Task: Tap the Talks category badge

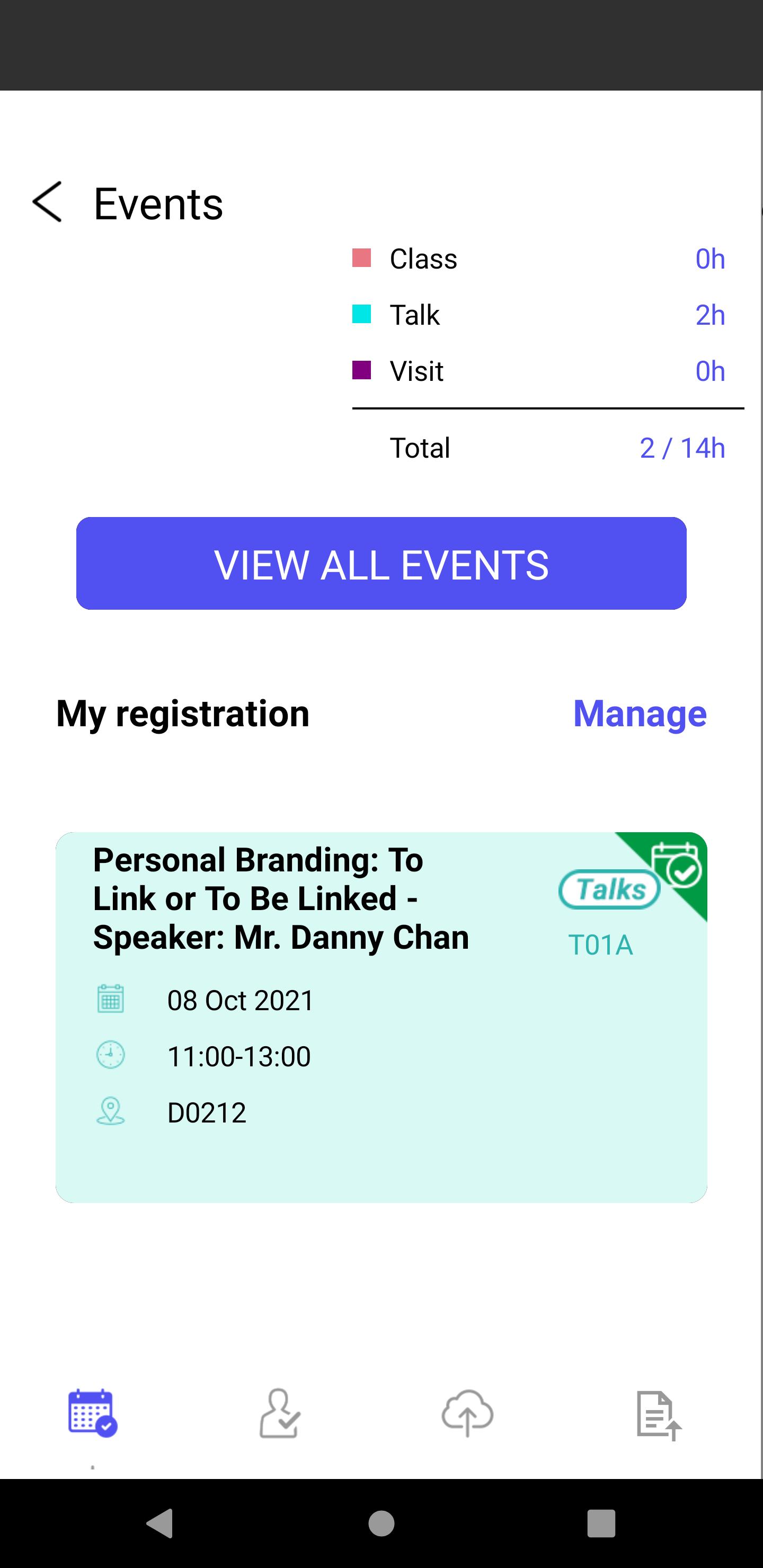Action: [x=609, y=890]
